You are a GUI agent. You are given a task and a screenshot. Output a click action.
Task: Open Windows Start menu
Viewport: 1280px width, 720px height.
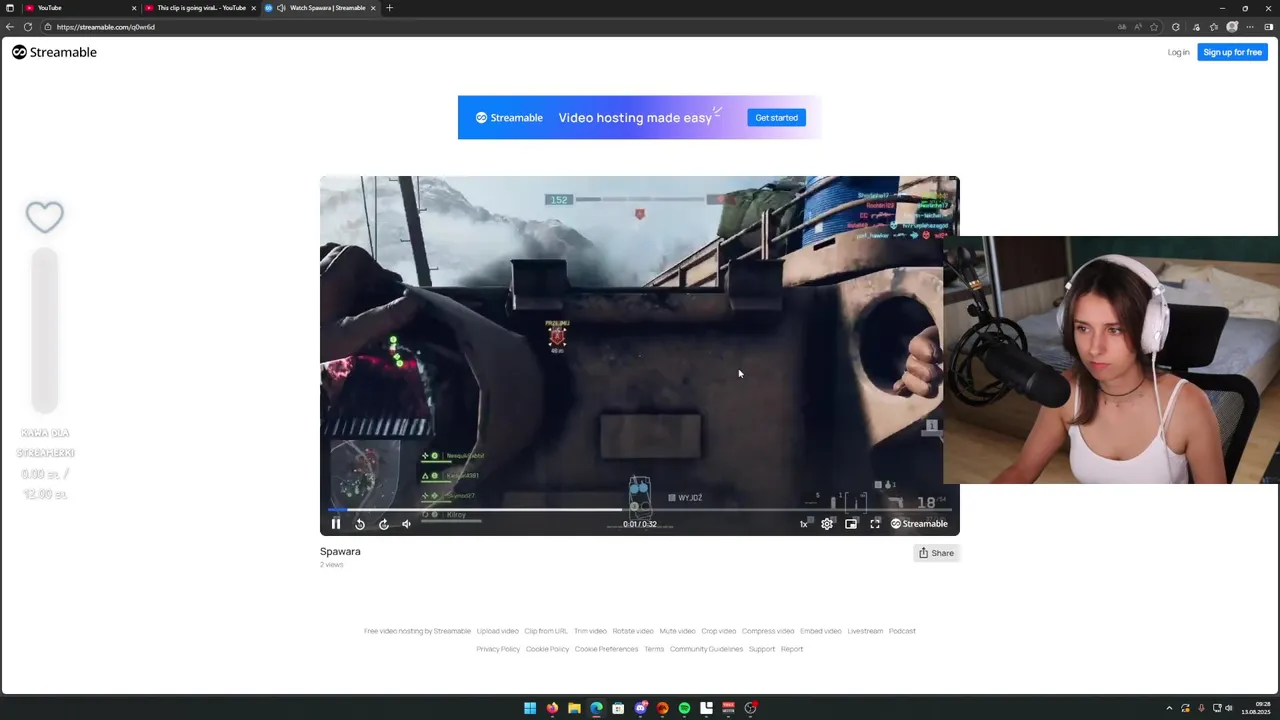(530, 708)
